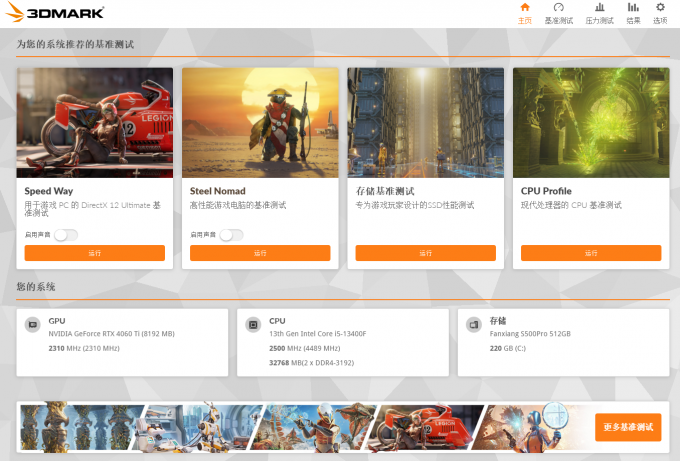The height and width of the screenshot is (461, 680).
Task: Select the 存储基准测试 card title
Action: [385, 191]
